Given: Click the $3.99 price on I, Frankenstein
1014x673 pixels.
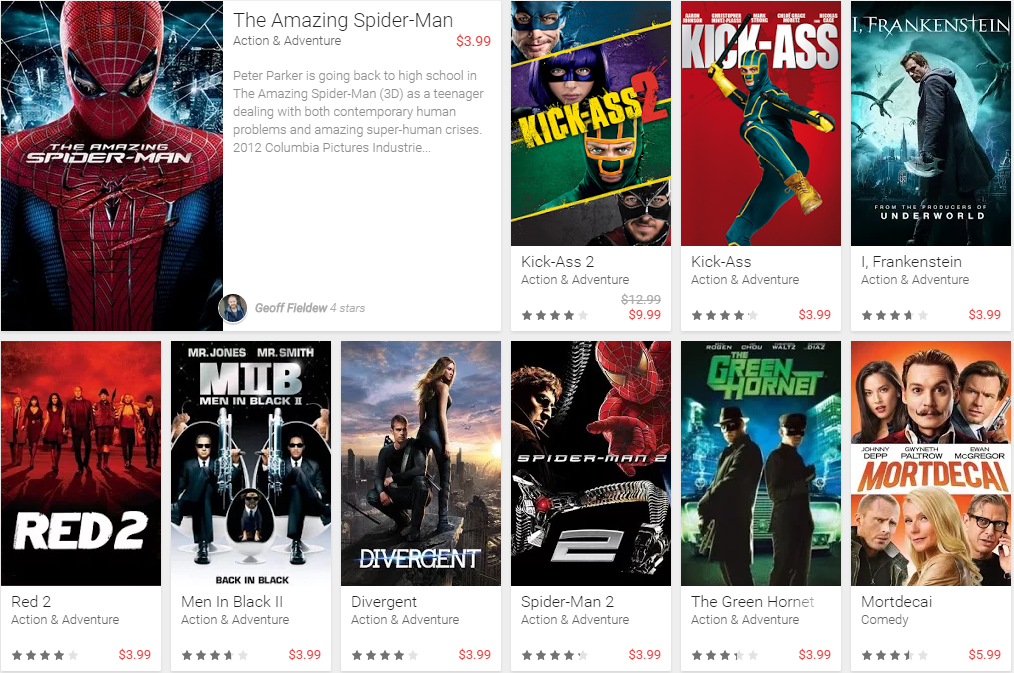Looking at the screenshot, I should tap(984, 315).
